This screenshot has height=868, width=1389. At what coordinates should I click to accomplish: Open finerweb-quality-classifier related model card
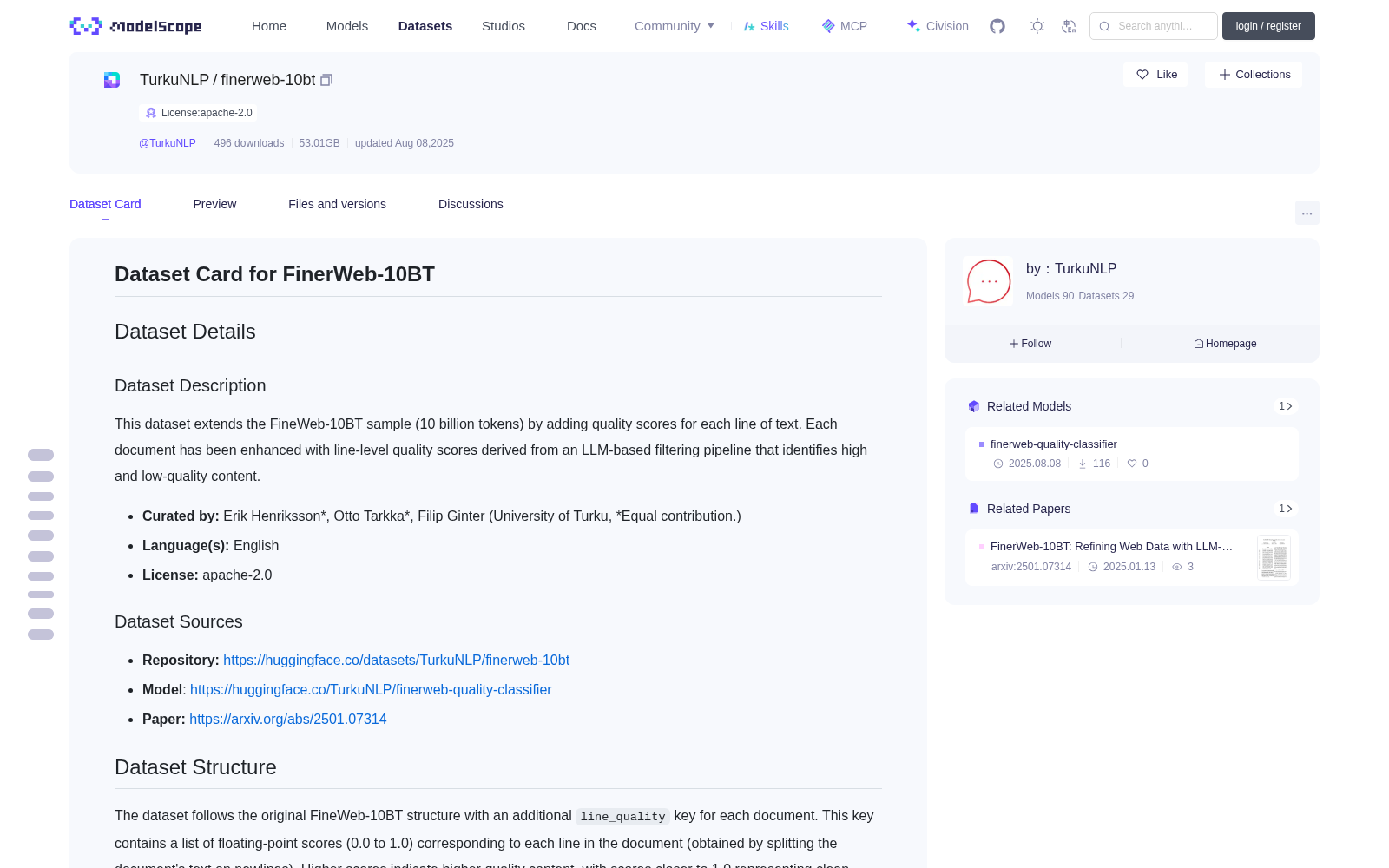pos(1132,453)
